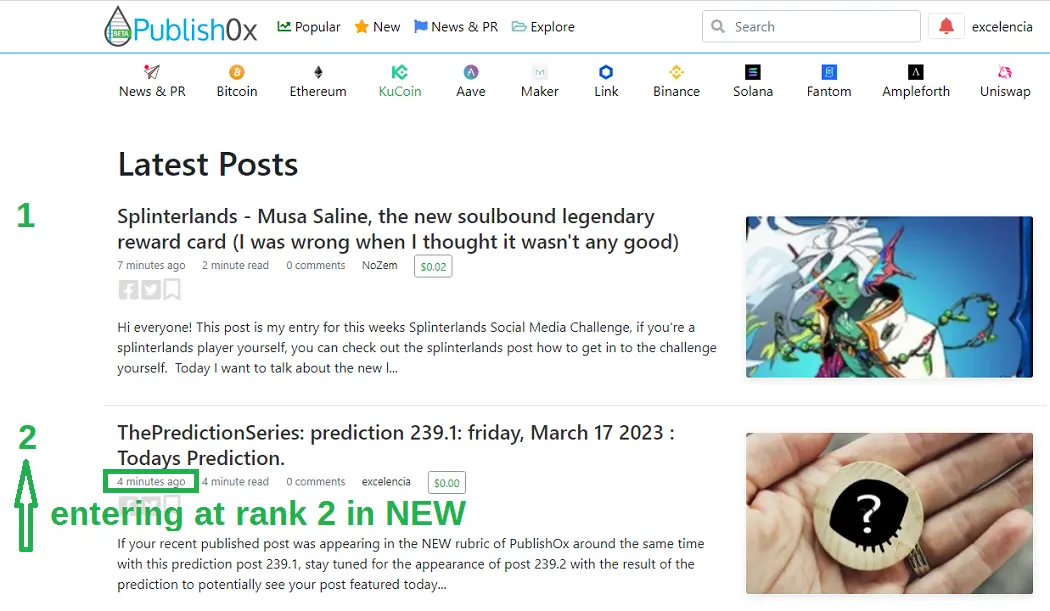This screenshot has height=611, width=1050.
Task: Open ThePredictionSeries prediction 239.1 post title
Action: pyautogui.click(x=396, y=446)
